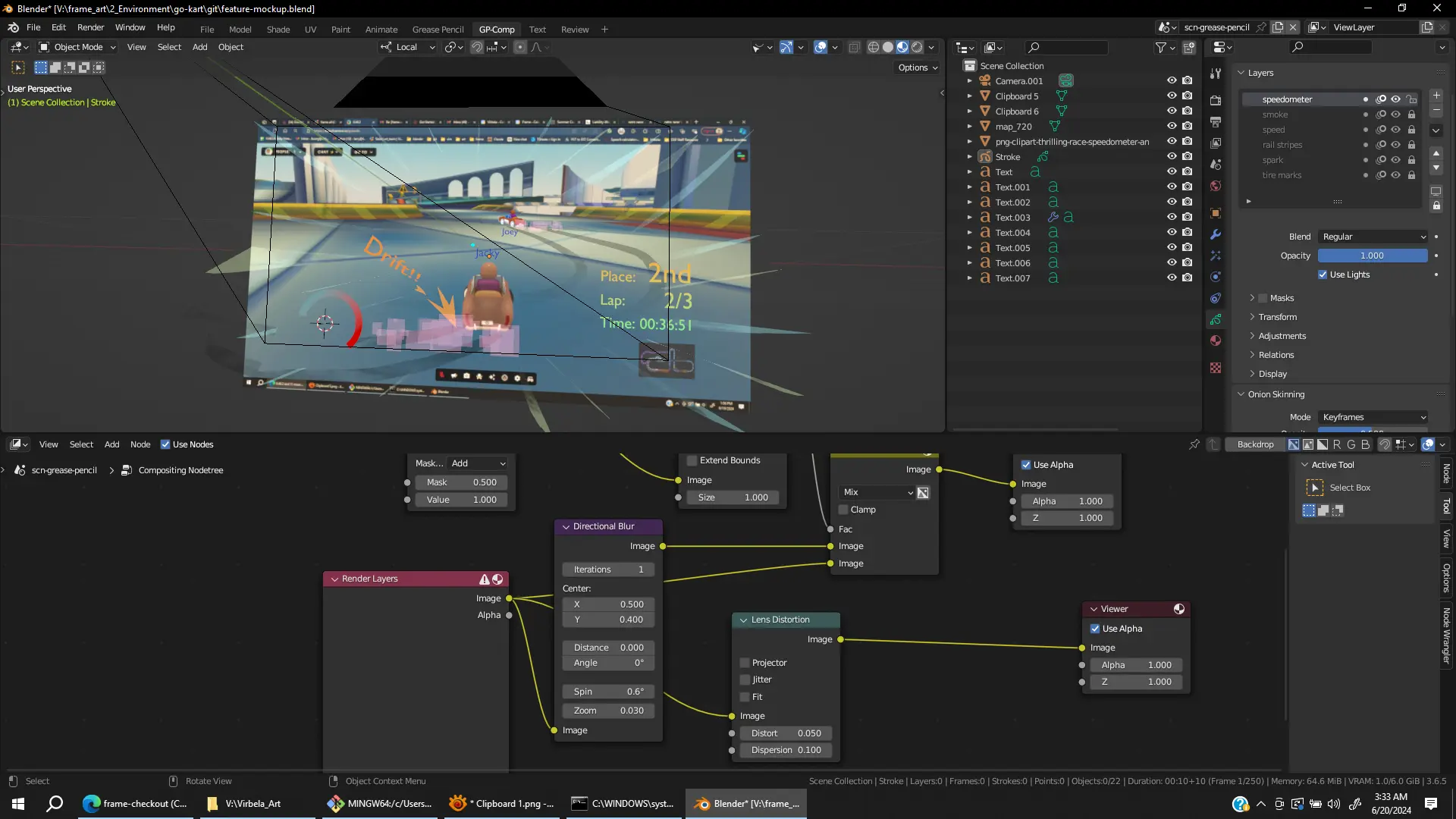Expand the Camera.001 tree item
Viewport: 1456px width, 819px height.
pyautogui.click(x=969, y=81)
